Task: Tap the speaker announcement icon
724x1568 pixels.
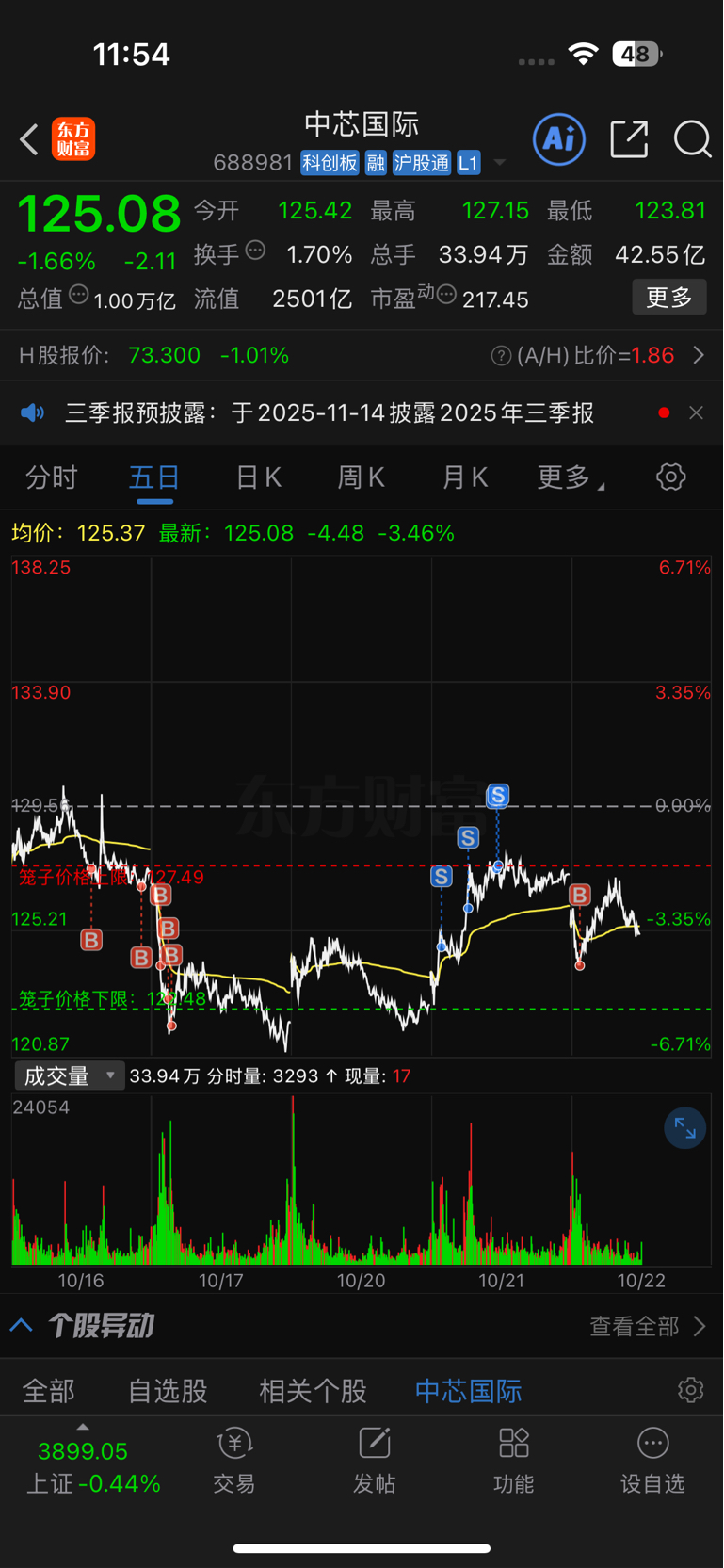Action: tap(33, 412)
